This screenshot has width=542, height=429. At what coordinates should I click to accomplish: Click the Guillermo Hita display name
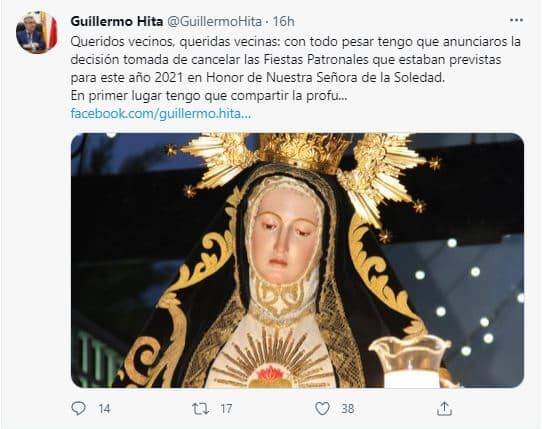coord(117,21)
